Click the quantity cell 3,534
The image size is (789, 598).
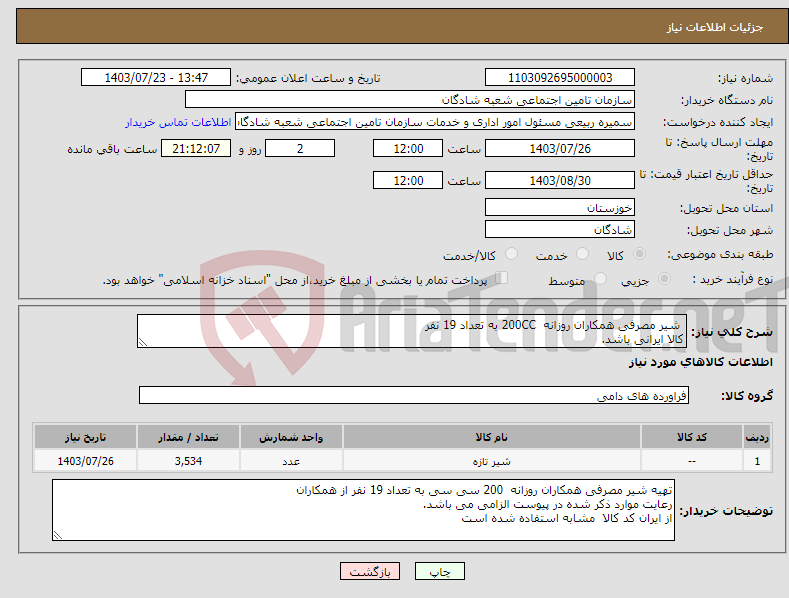tap(188, 461)
